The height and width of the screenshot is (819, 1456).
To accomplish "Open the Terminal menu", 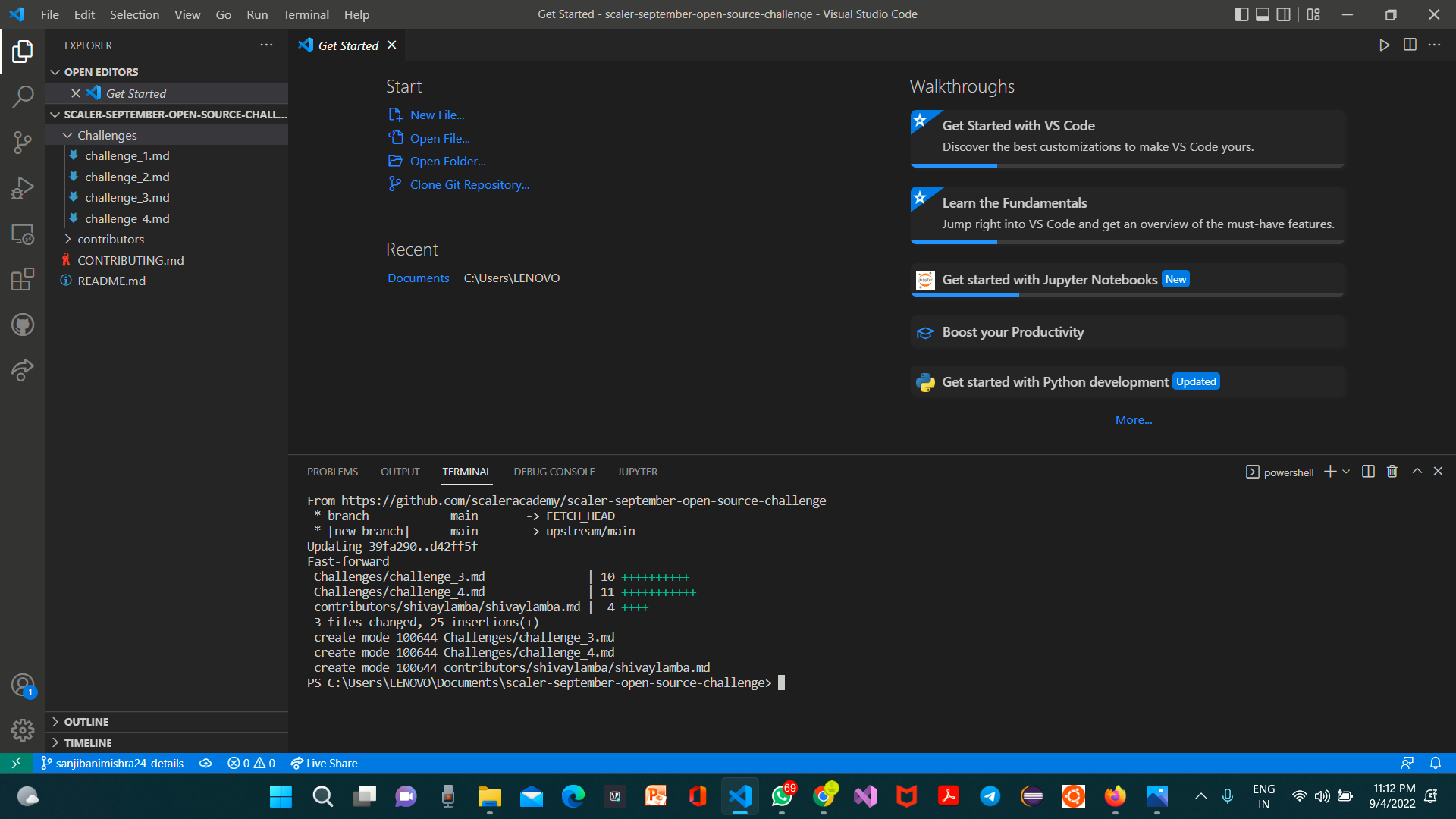I will [306, 14].
